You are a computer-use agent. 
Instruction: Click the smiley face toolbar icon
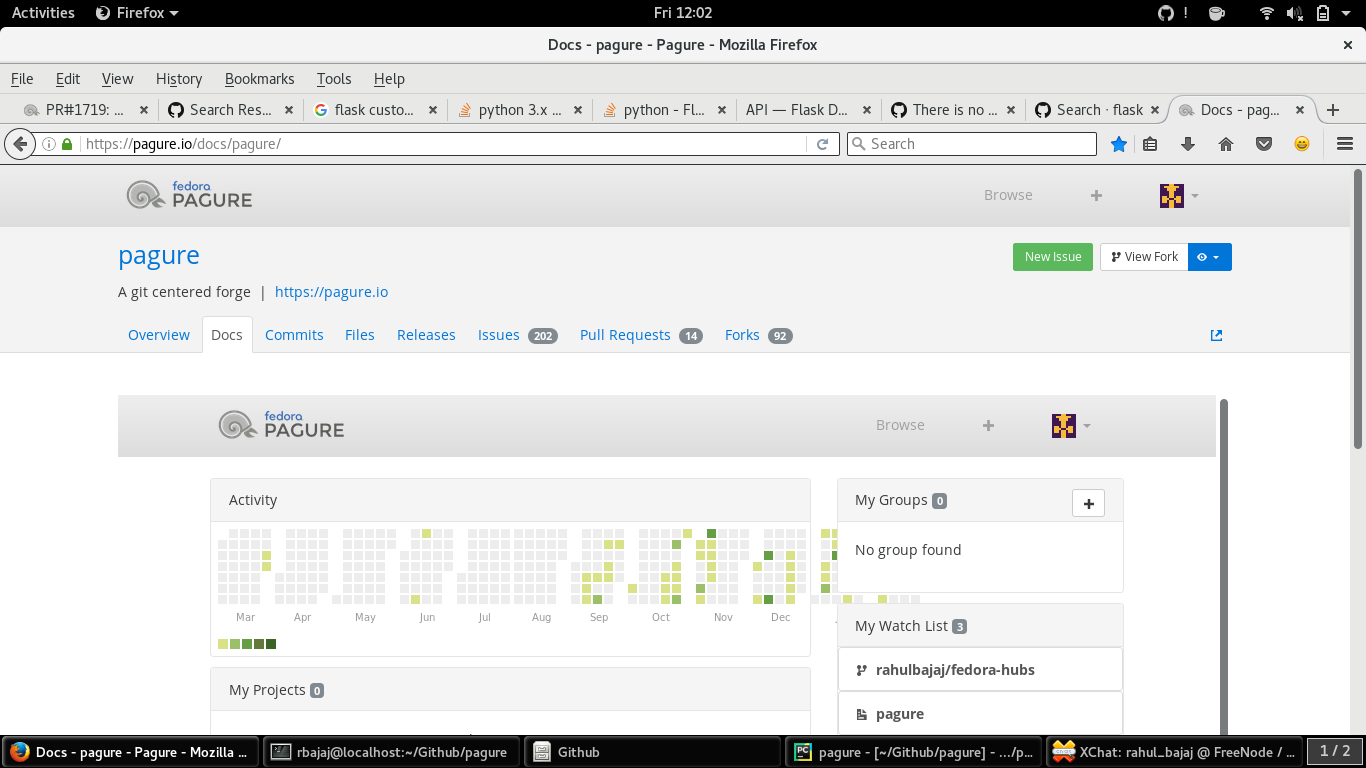[x=1302, y=144]
